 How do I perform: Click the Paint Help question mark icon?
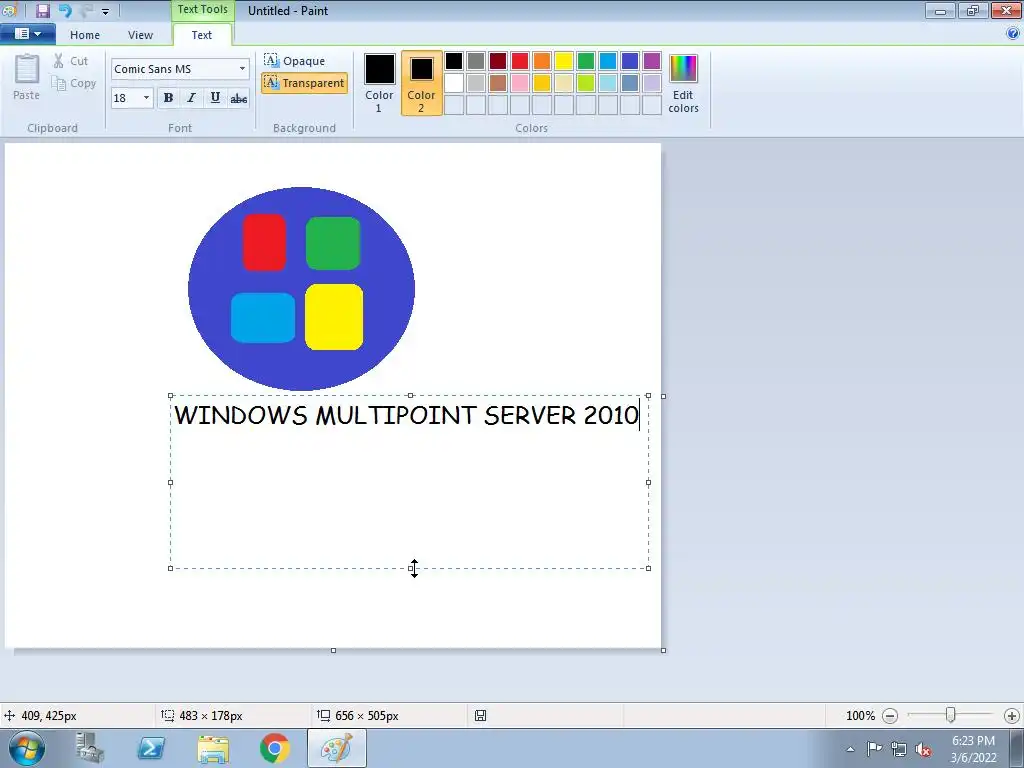coord(1013,33)
